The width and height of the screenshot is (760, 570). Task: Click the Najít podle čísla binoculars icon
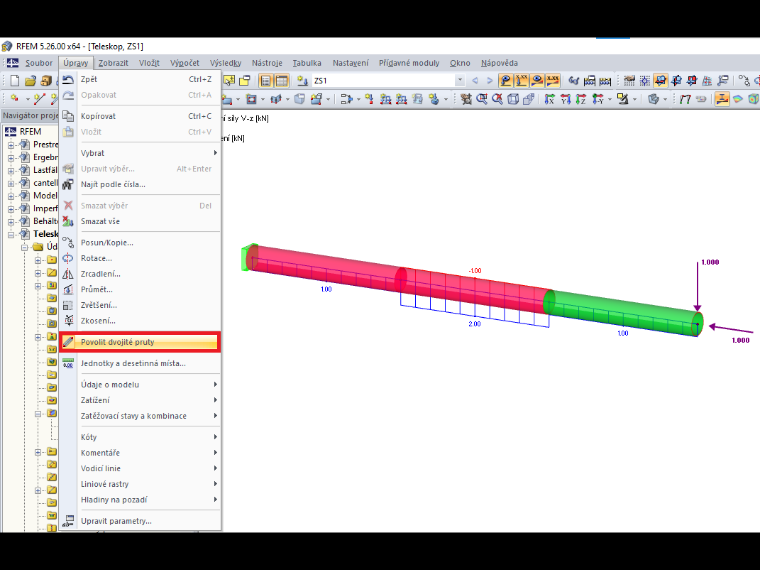(68, 184)
